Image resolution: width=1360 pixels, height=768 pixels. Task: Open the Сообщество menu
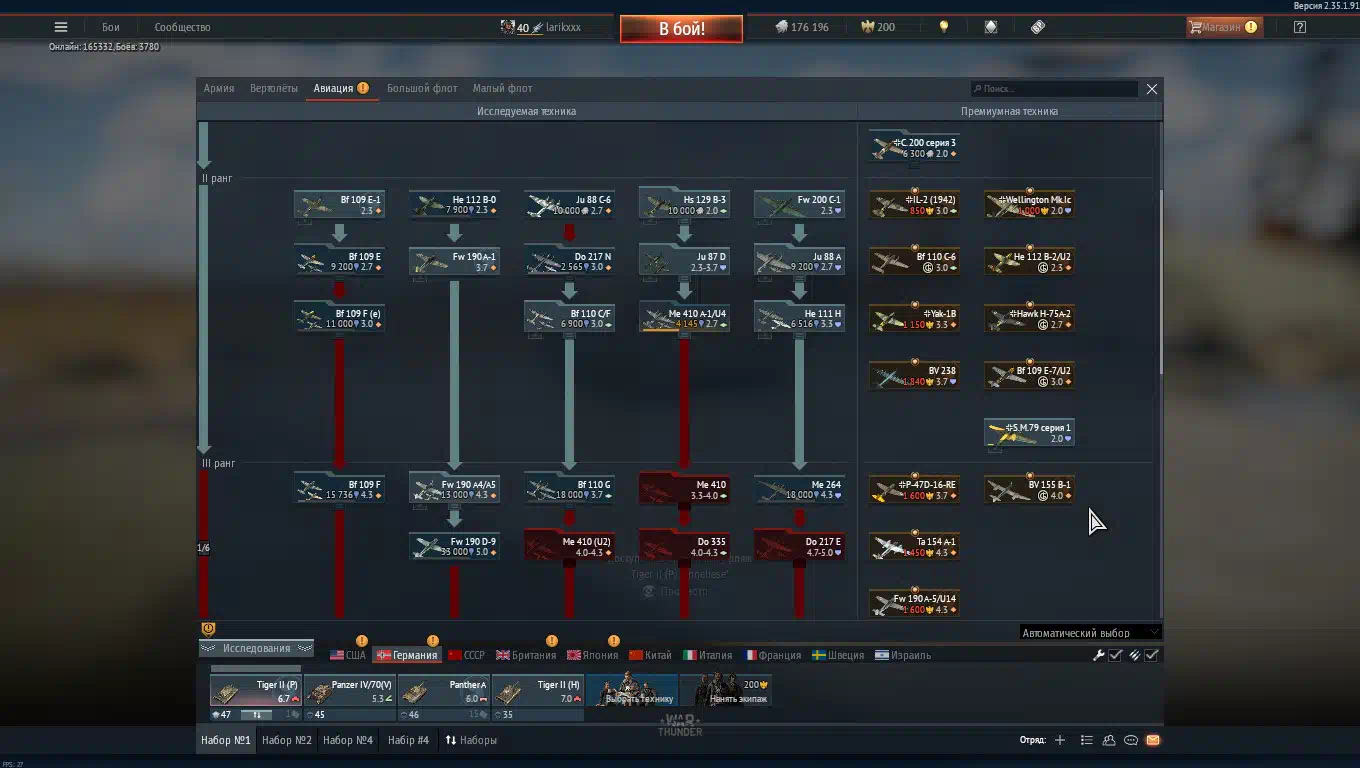(182, 27)
